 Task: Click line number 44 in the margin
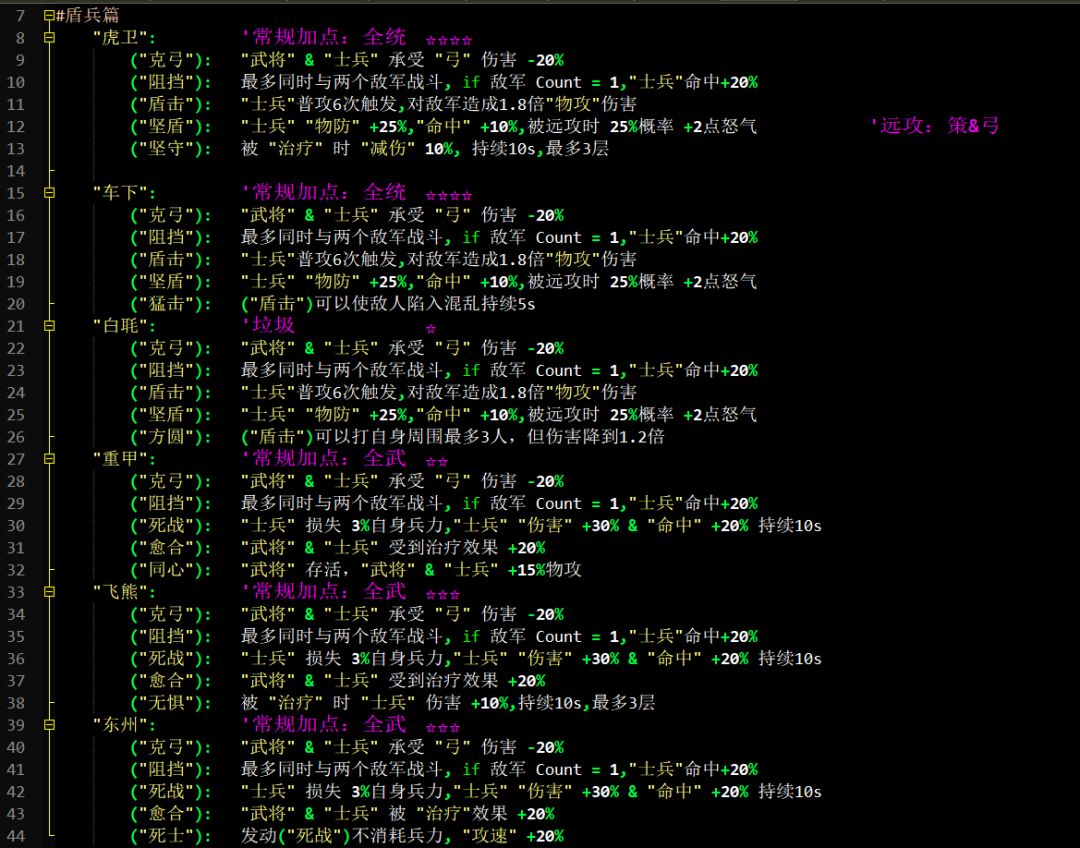click(16, 836)
